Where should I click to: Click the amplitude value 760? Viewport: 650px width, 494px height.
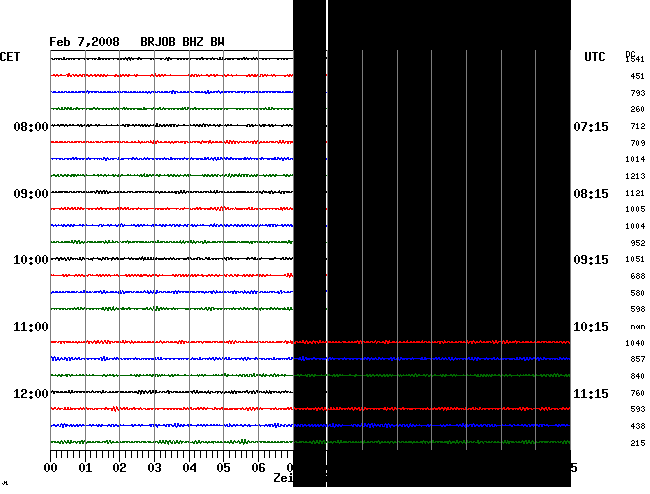click(x=638, y=393)
